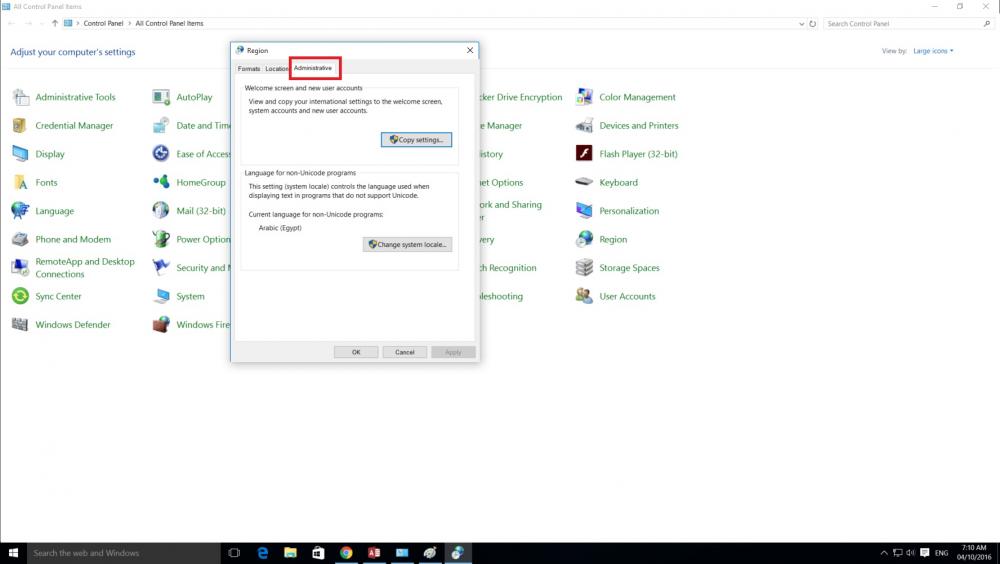Close the Region dialog window
The image size is (1000, 564).
470,50
